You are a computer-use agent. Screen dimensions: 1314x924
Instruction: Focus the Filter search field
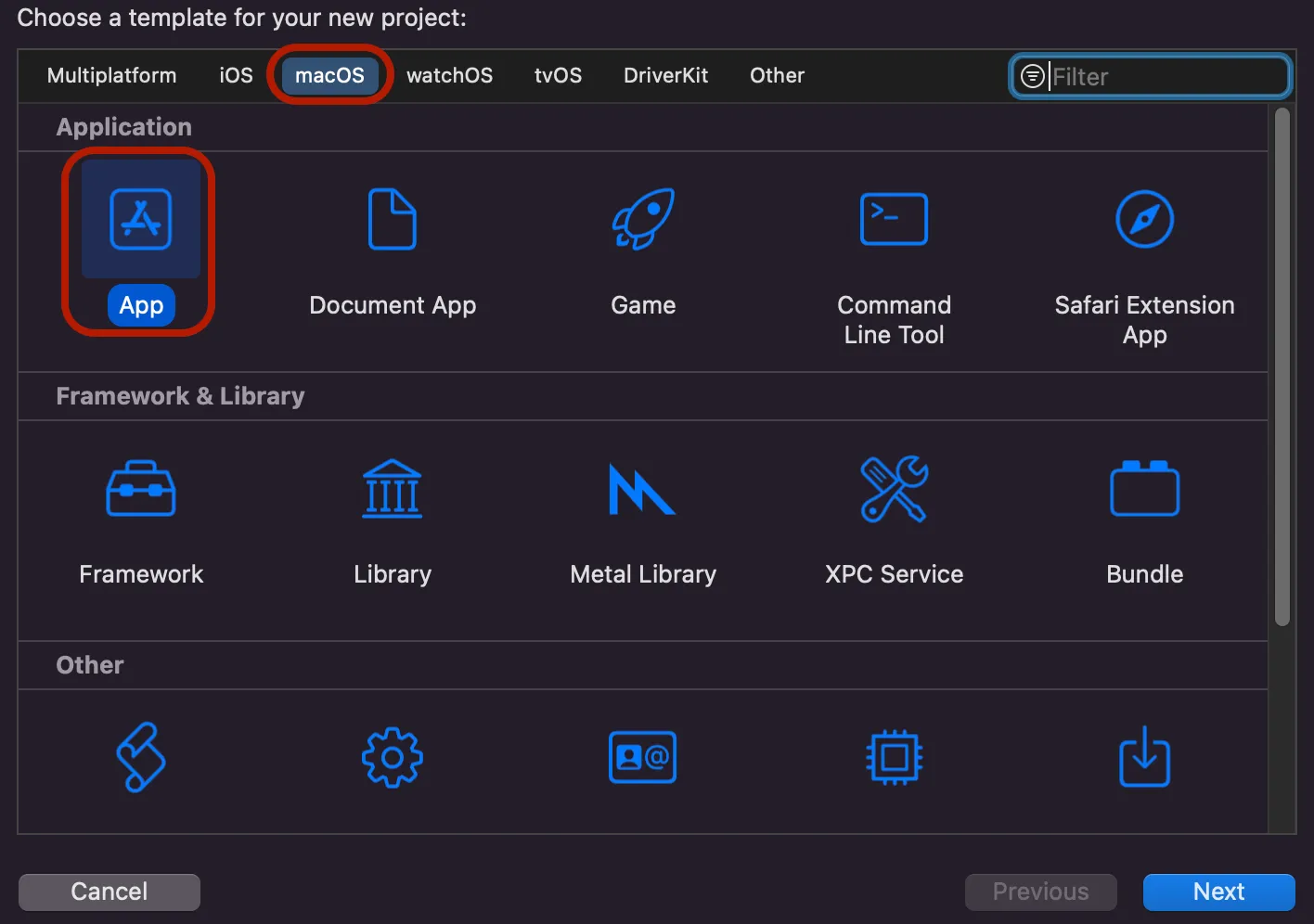(1150, 76)
